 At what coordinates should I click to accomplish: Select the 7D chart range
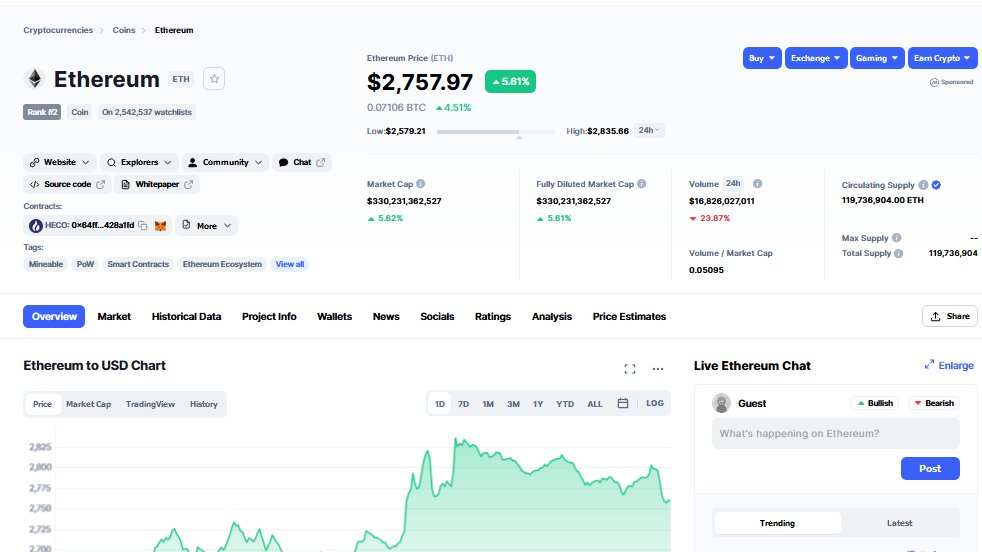[x=463, y=404]
